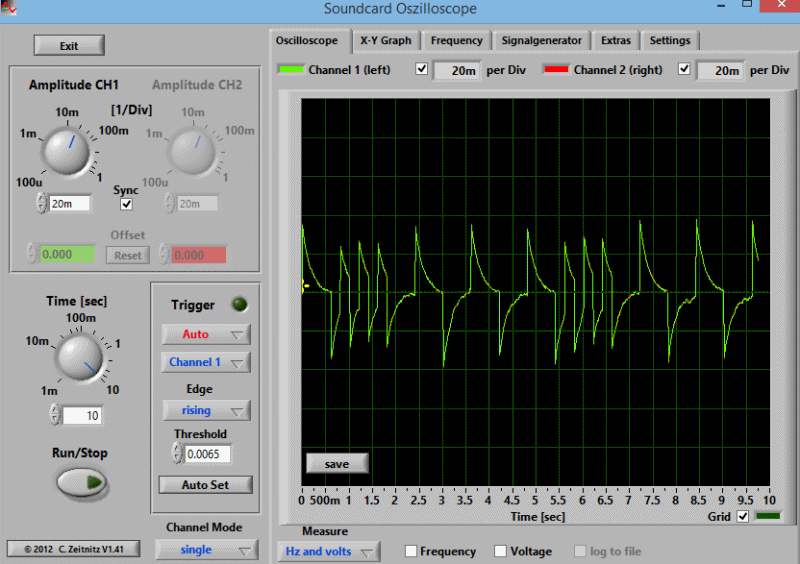Toggle the log to file checkbox
This screenshot has width=800, height=564.
580,551
